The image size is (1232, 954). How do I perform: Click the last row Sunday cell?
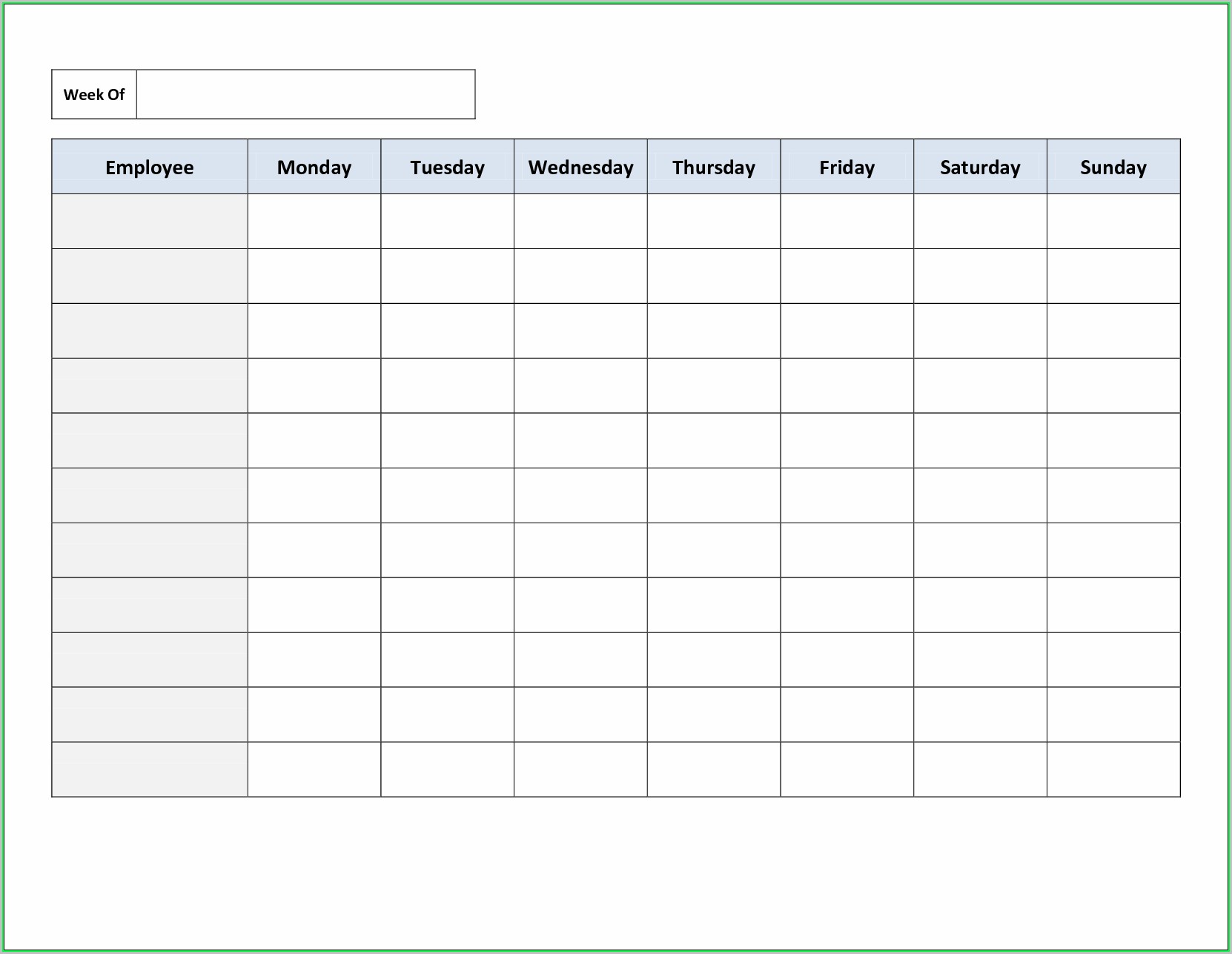point(1113,769)
